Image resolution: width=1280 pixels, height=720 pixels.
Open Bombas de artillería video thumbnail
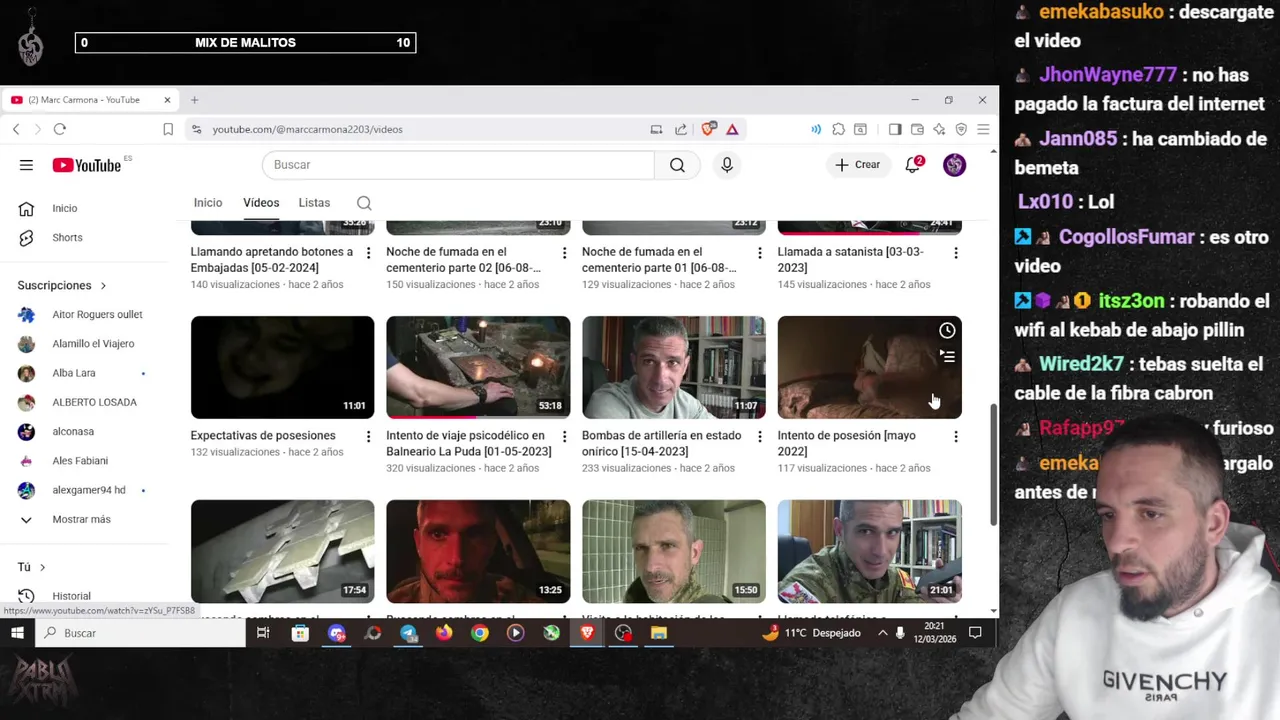pyautogui.click(x=674, y=368)
